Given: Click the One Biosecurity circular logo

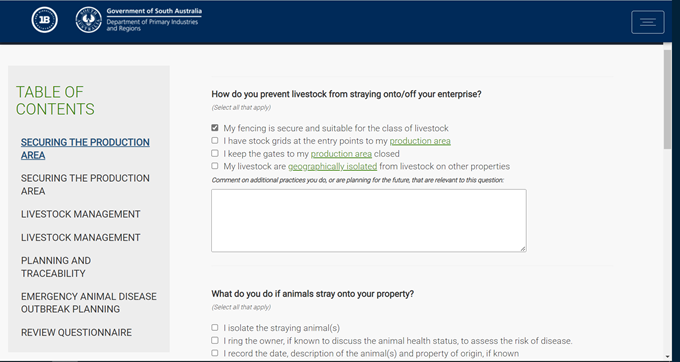Looking at the screenshot, I should click(44, 20).
